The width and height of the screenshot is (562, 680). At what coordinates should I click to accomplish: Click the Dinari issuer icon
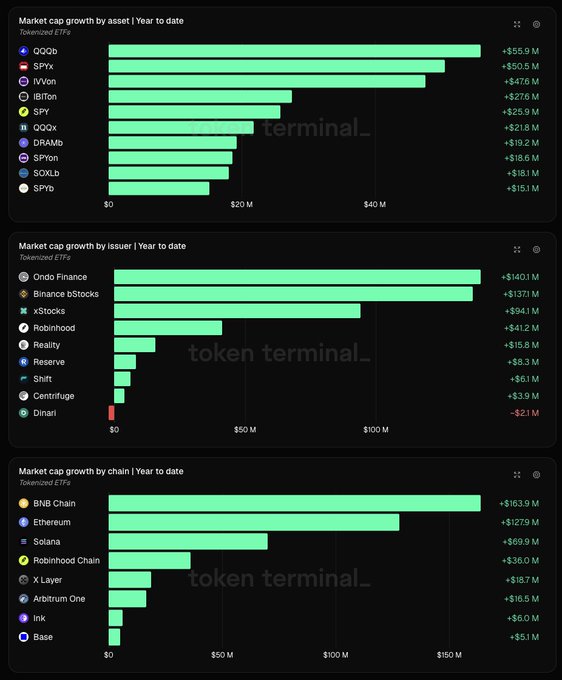24,413
